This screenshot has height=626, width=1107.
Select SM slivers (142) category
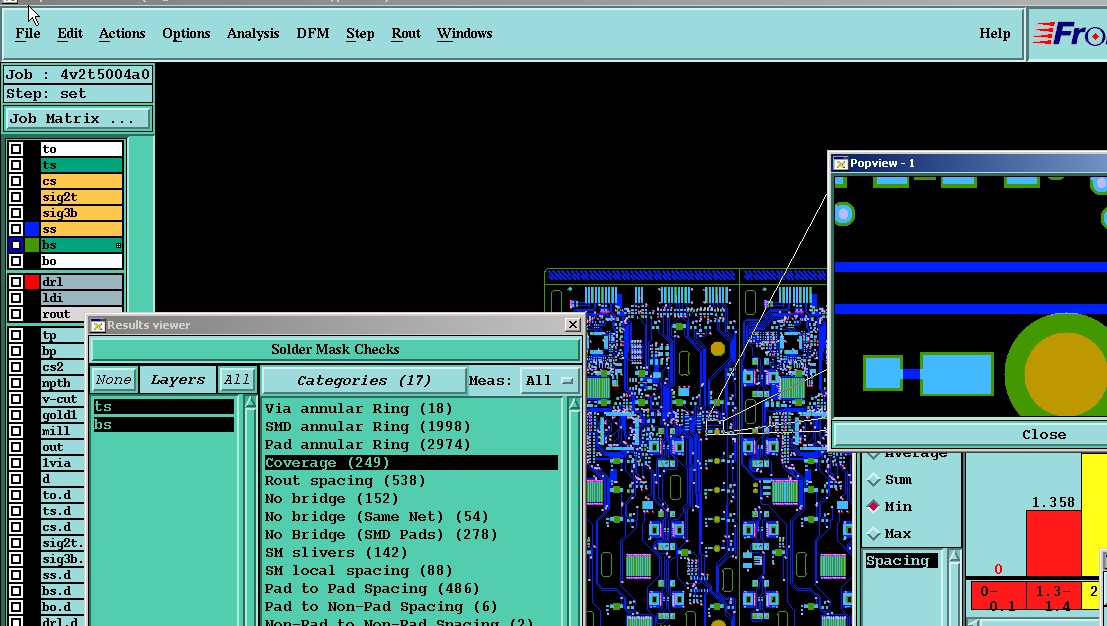click(411, 553)
